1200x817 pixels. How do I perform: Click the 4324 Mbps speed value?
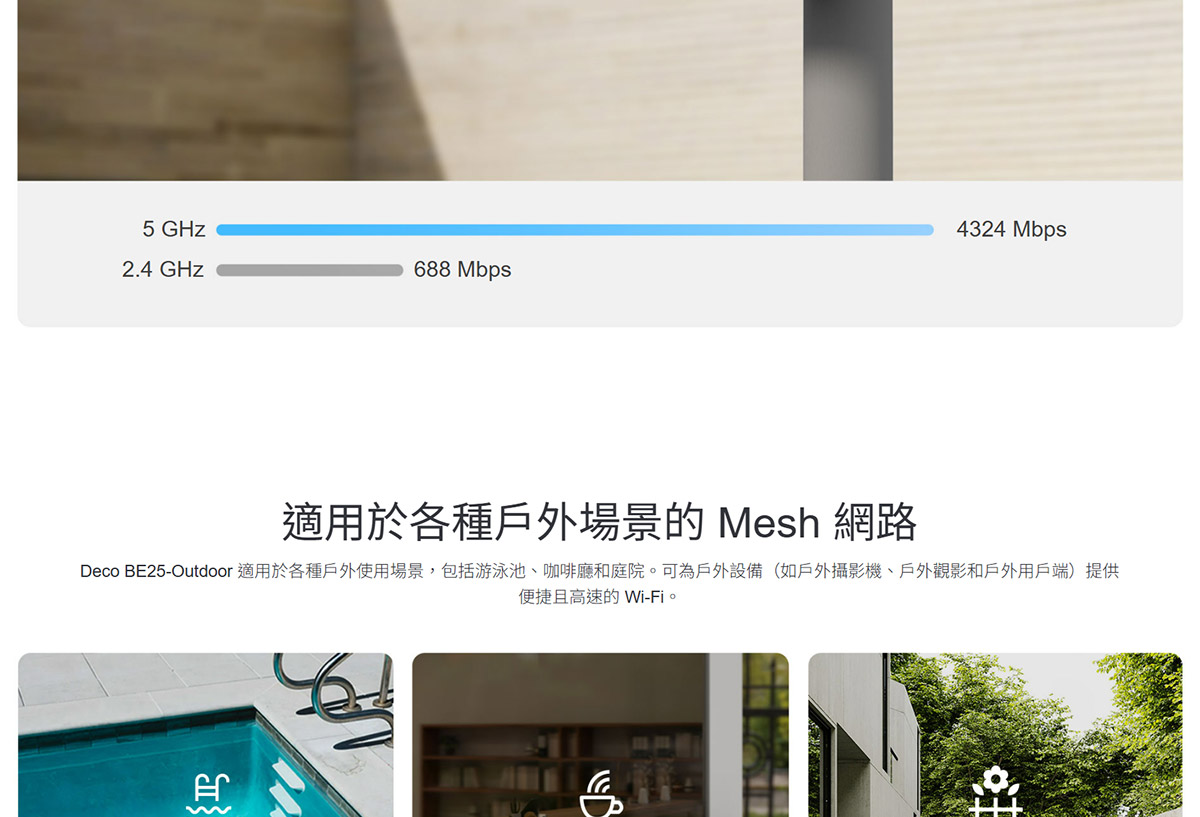(x=1011, y=230)
